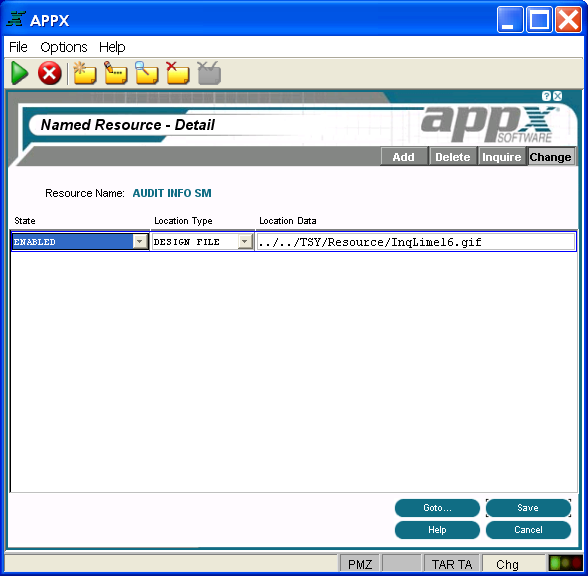588x576 pixels.
Task: Click the Location Data path field
Action: point(416,242)
